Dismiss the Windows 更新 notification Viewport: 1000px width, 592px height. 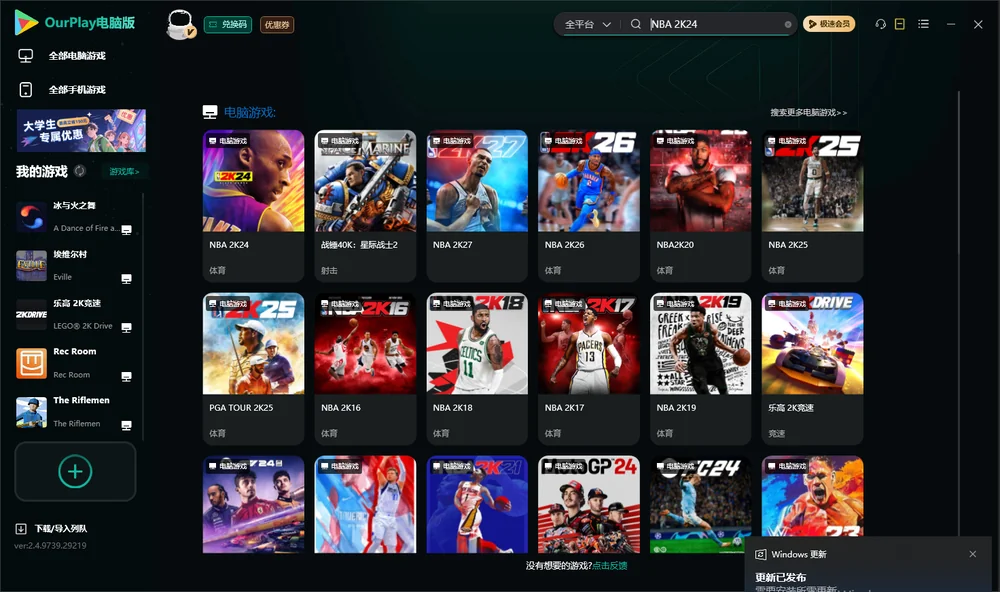[x=973, y=554]
